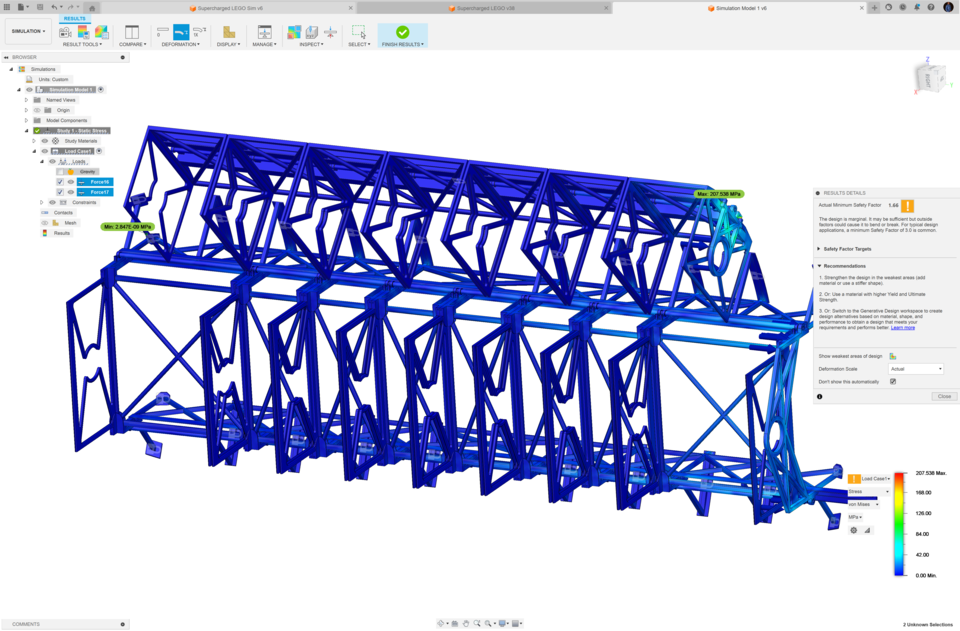Select the Display toolbar icon
The image size is (960, 631).
pos(229,32)
